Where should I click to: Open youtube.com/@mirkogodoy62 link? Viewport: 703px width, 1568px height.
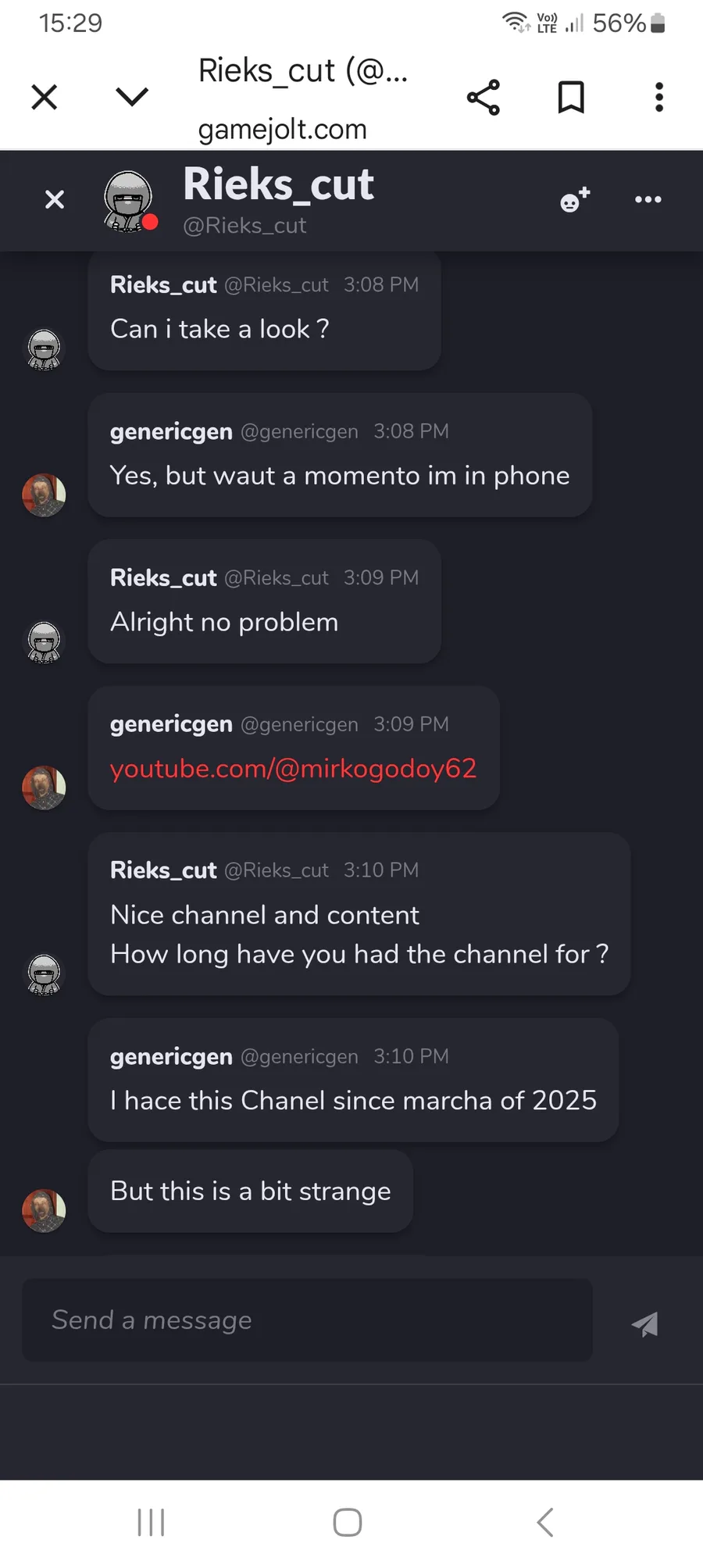click(293, 769)
